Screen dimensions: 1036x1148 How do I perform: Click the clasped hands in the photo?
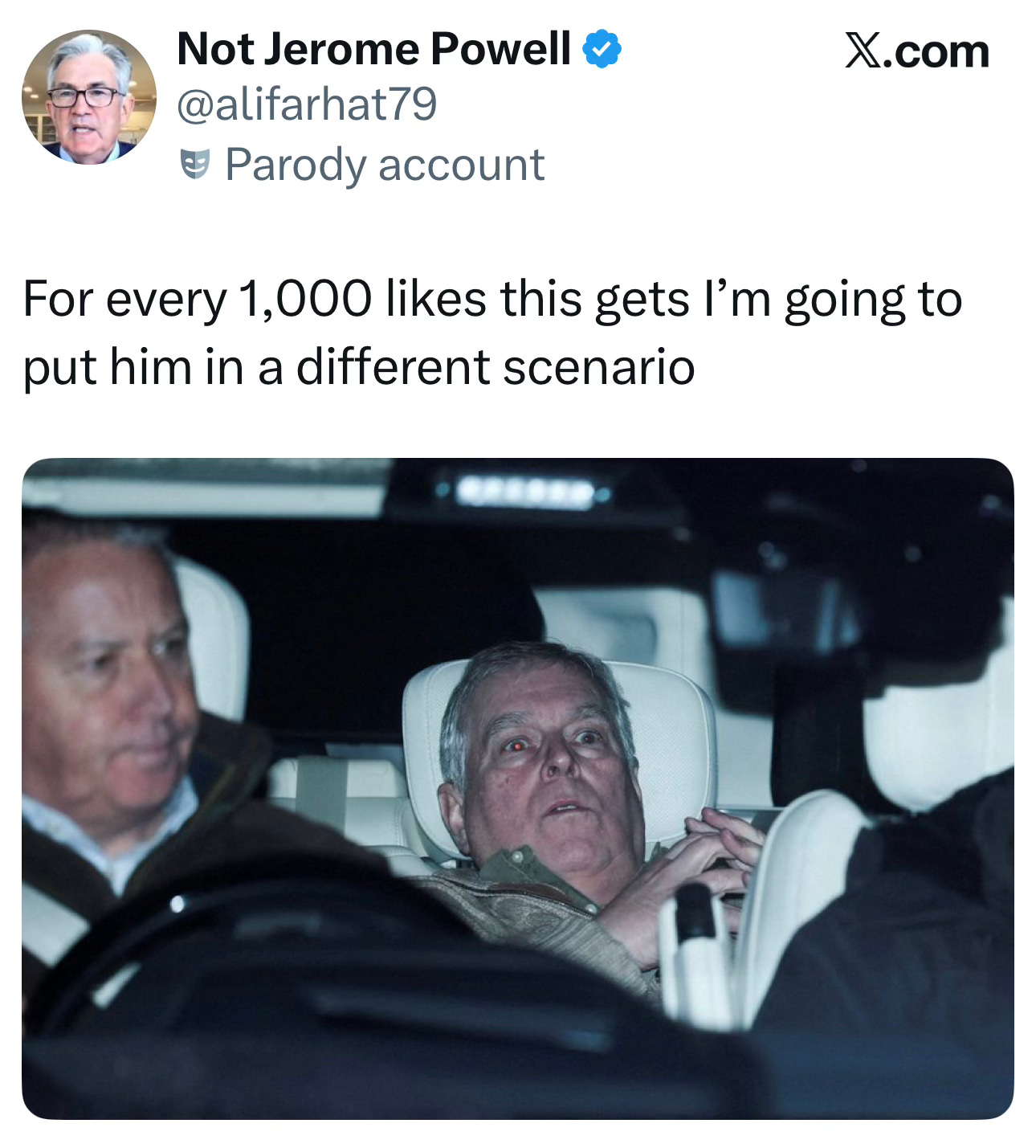715,852
